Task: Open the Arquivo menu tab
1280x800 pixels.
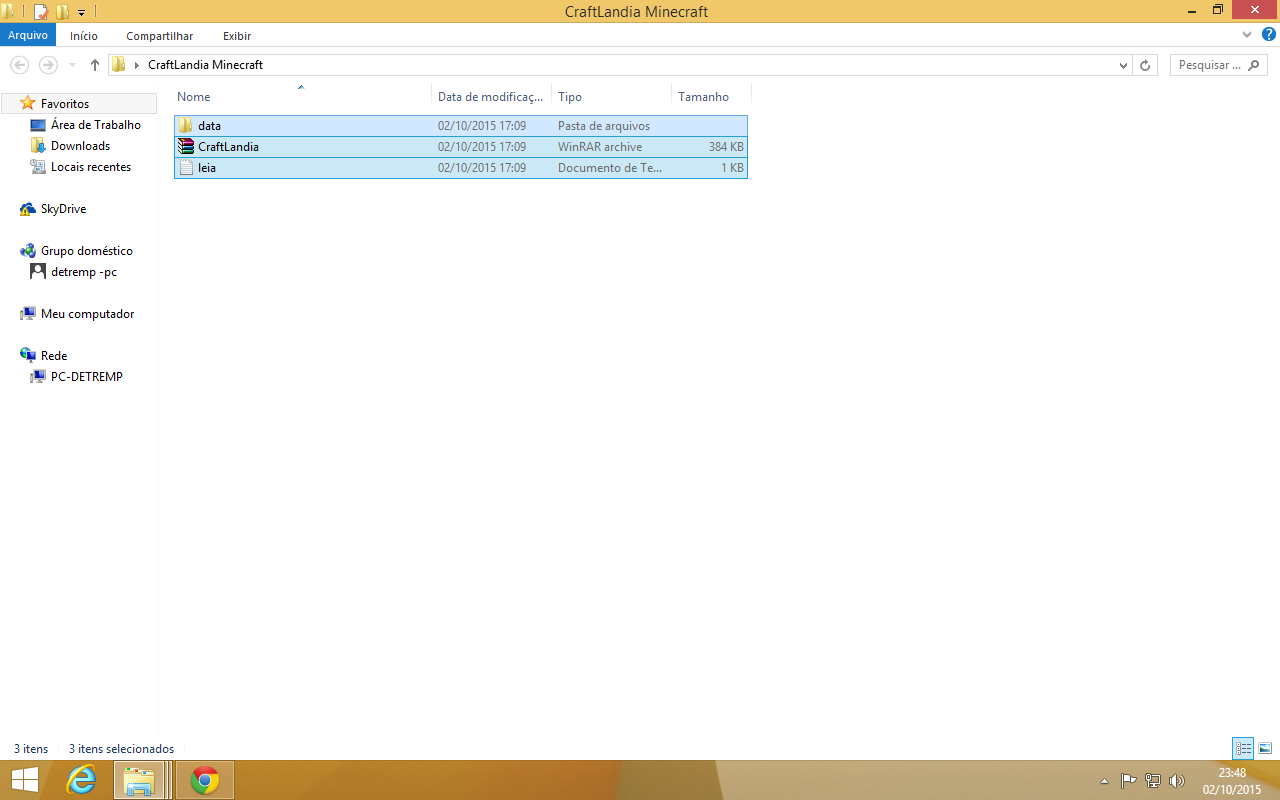Action: [x=28, y=35]
